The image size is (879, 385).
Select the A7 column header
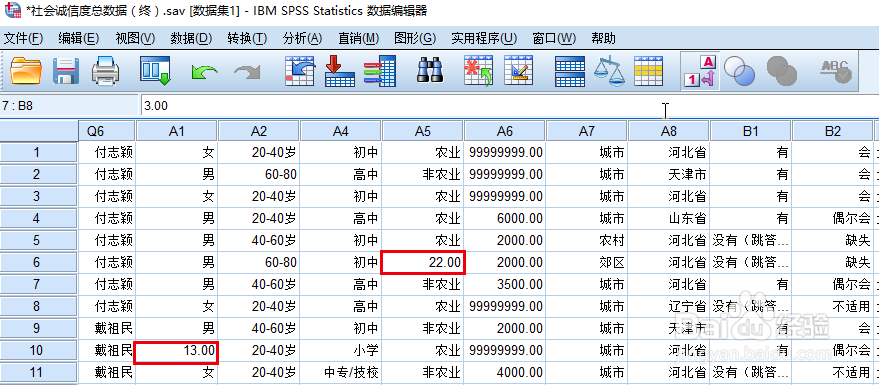(587, 131)
